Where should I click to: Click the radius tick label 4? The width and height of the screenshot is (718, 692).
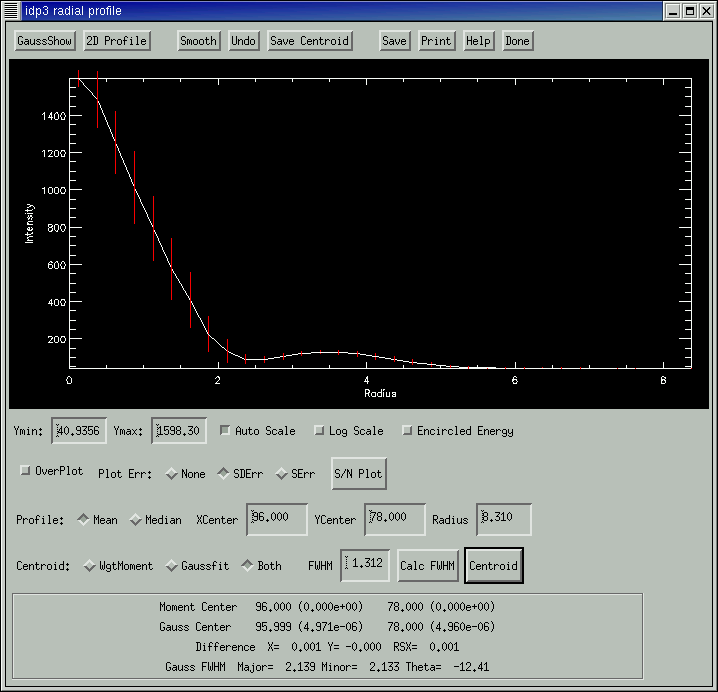click(x=366, y=380)
